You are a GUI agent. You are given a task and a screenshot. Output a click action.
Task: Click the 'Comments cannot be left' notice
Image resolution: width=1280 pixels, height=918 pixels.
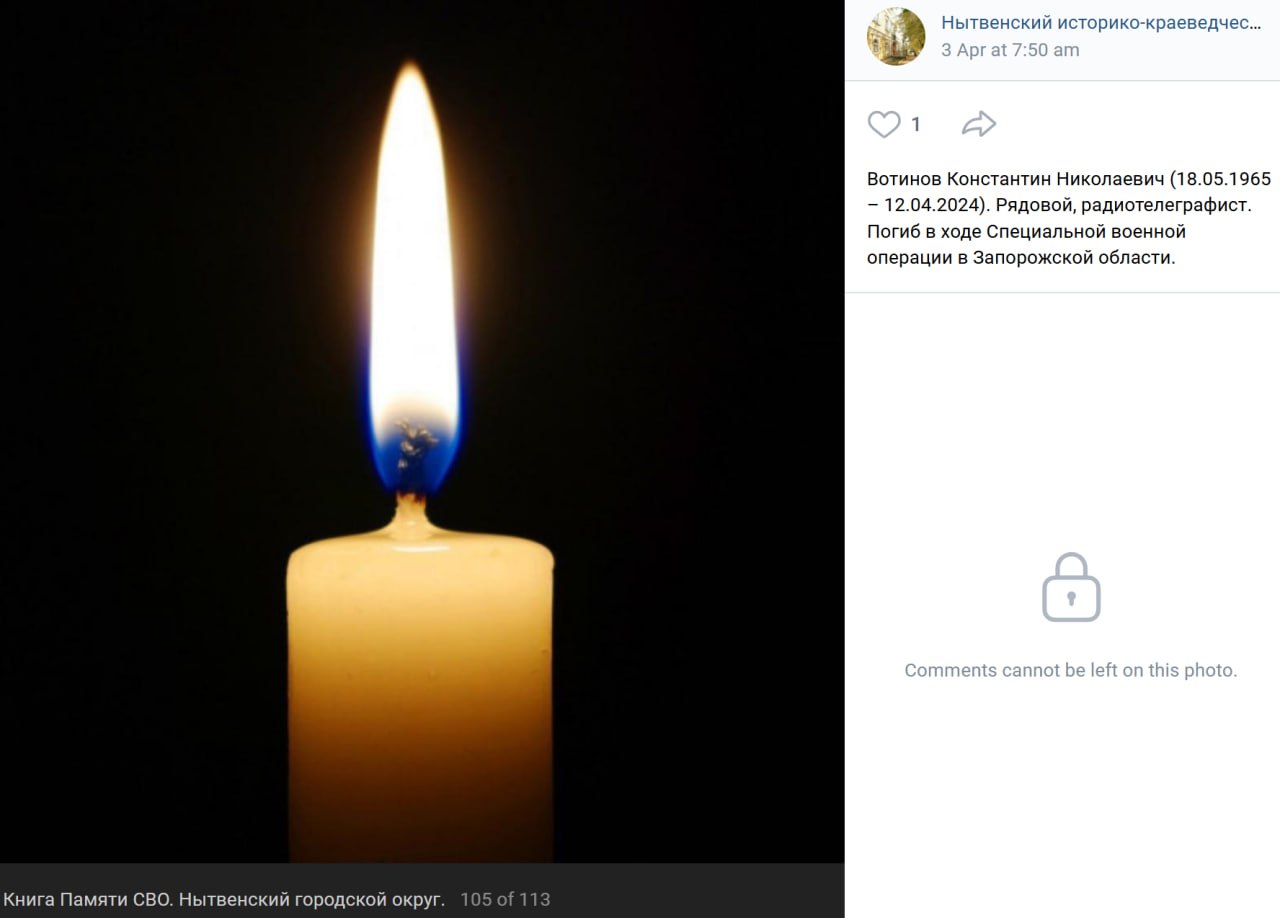pyautogui.click(x=1071, y=670)
